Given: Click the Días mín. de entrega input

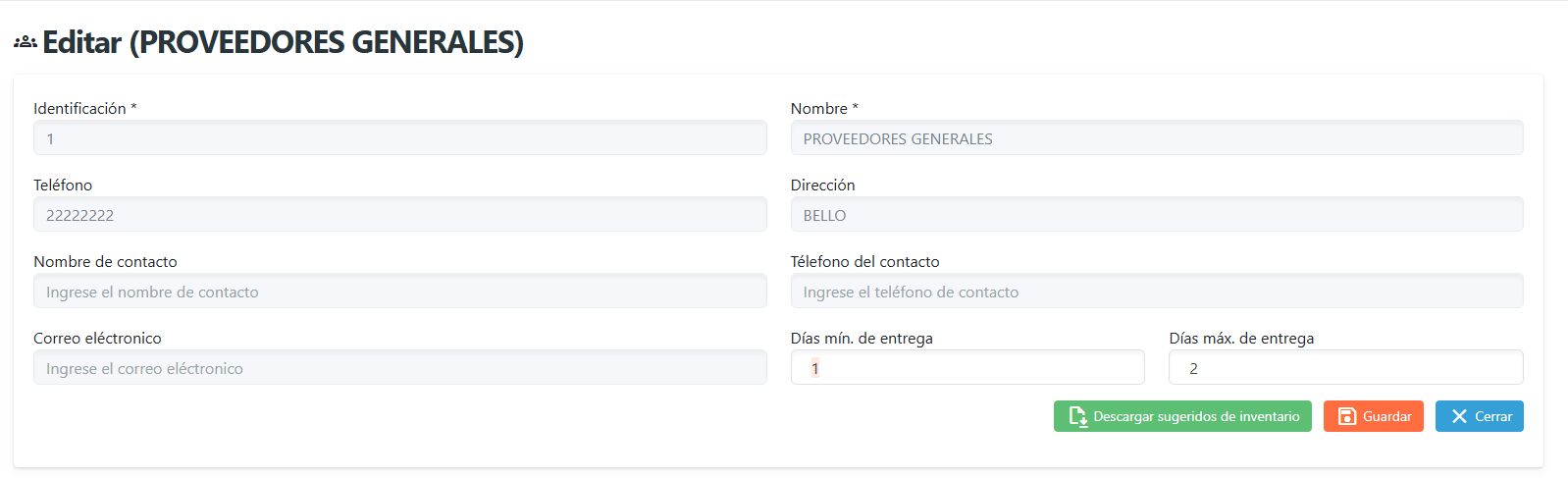Looking at the screenshot, I should pos(967,368).
